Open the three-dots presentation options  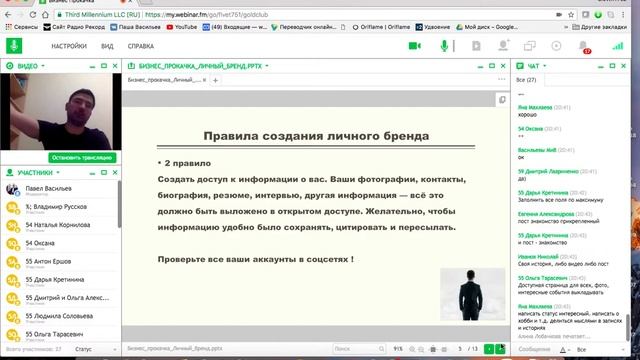click(x=502, y=79)
